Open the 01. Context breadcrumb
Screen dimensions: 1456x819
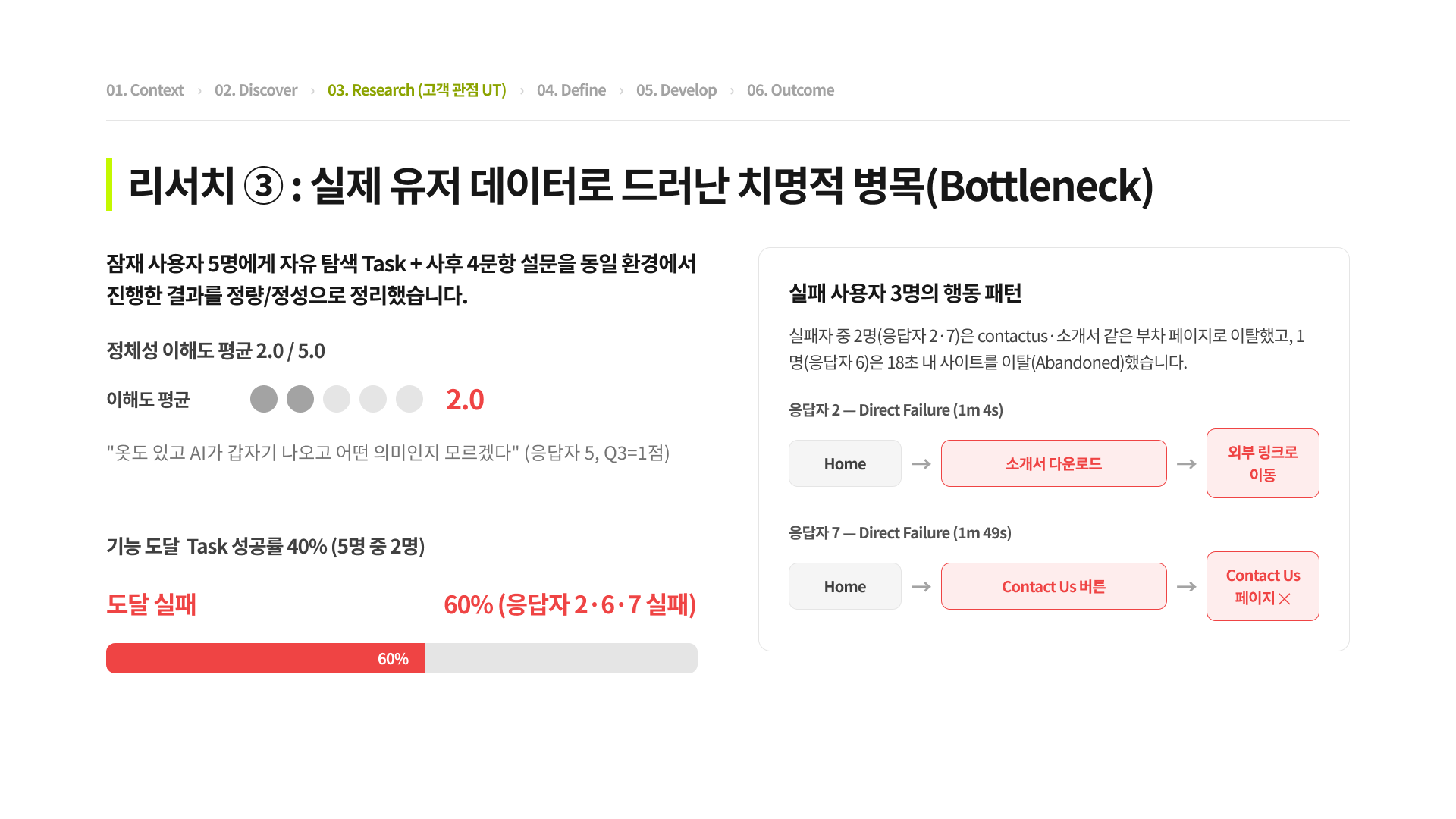point(145,90)
